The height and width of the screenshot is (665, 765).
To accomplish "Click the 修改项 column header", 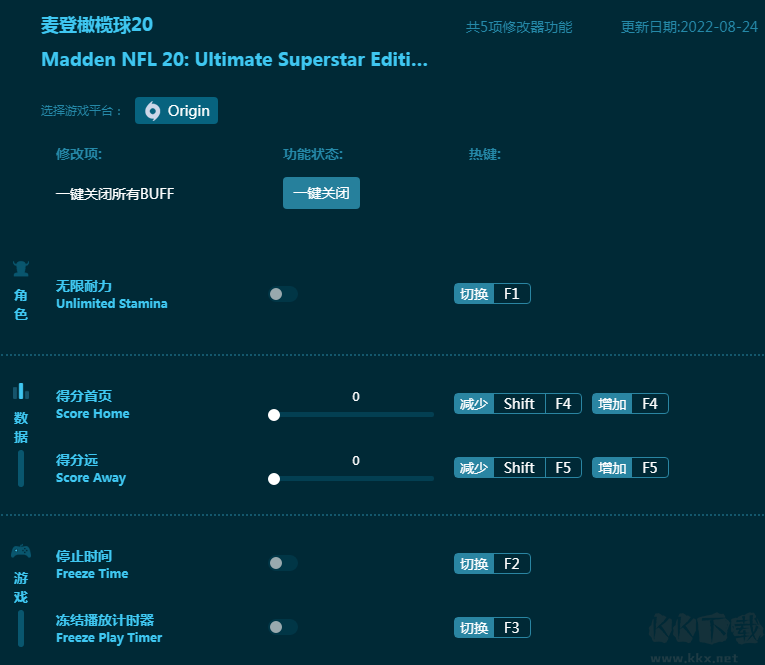I will [79, 154].
